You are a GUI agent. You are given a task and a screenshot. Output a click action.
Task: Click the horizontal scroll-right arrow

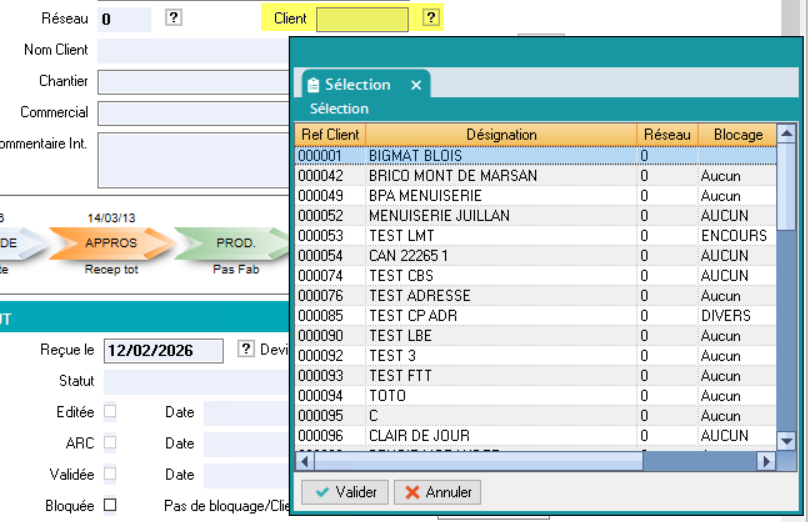(x=766, y=461)
